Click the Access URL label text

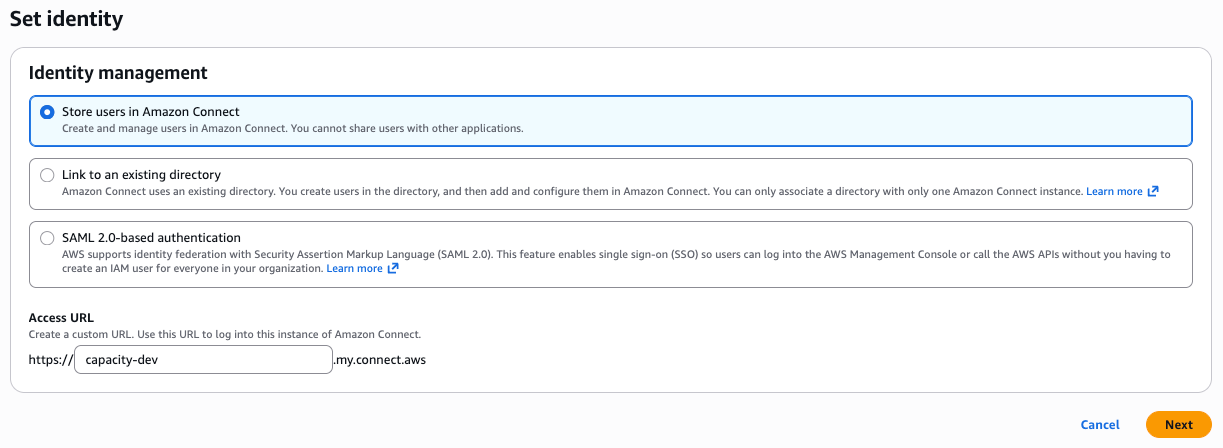click(61, 318)
